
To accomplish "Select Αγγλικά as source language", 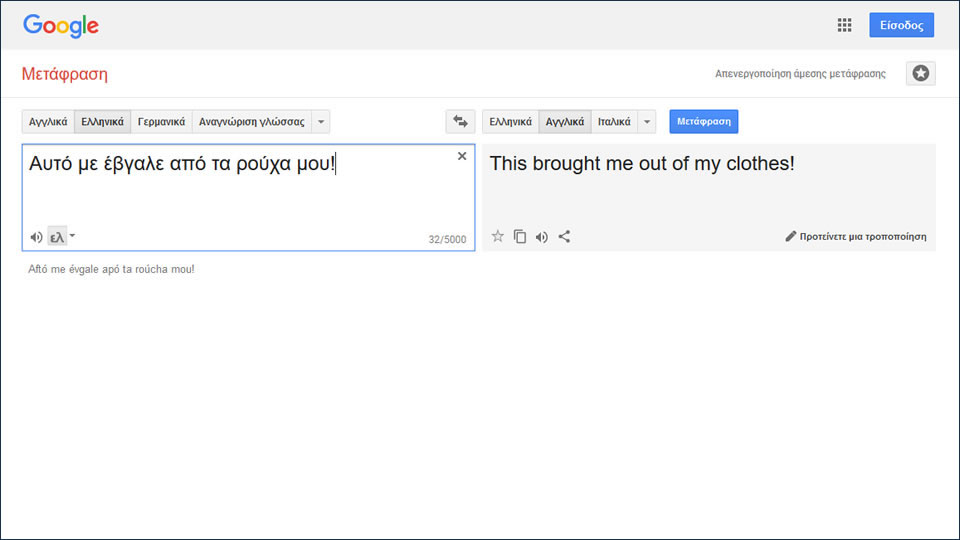I will (48, 121).
